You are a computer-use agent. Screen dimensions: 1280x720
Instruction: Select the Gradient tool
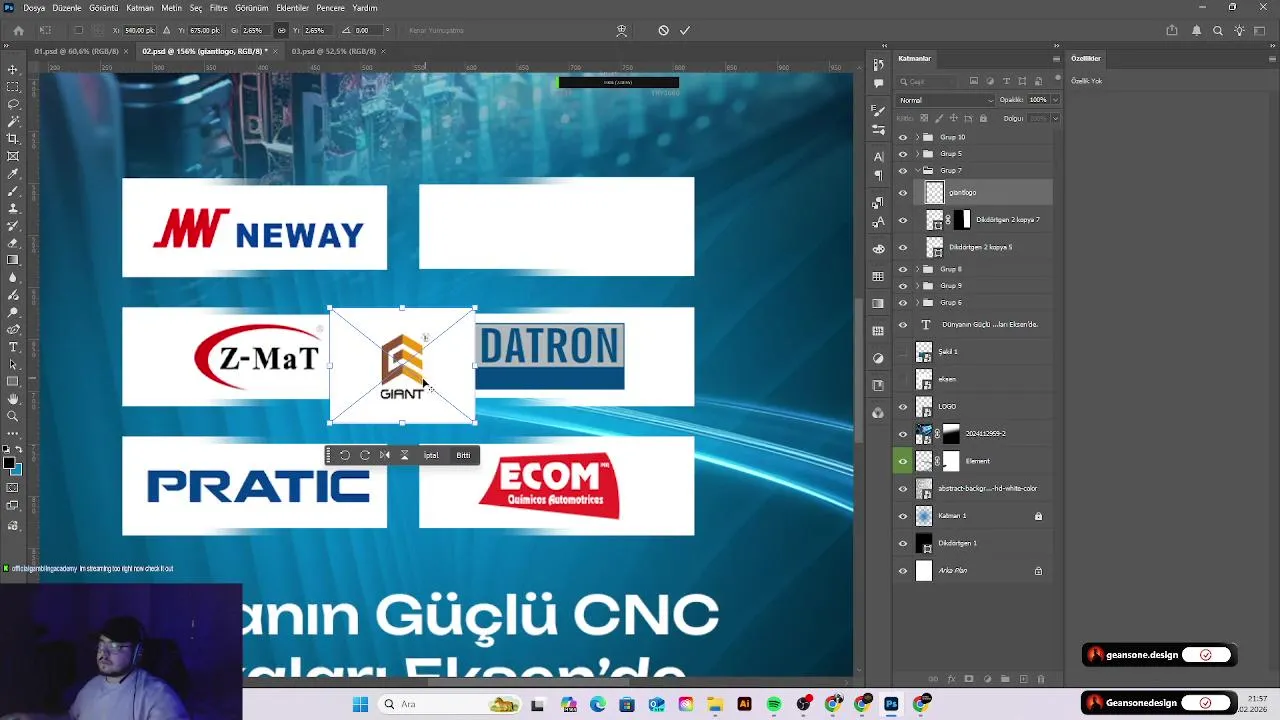coord(13,260)
